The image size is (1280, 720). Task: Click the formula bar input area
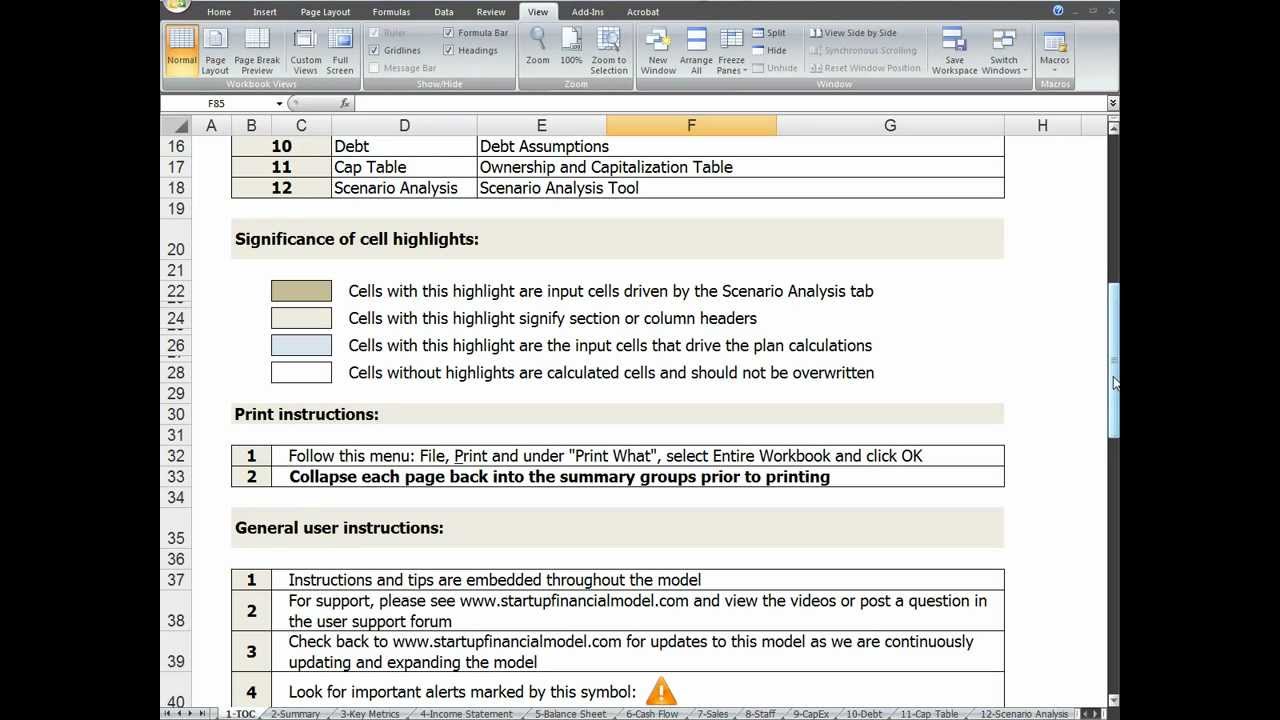tap(730, 103)
